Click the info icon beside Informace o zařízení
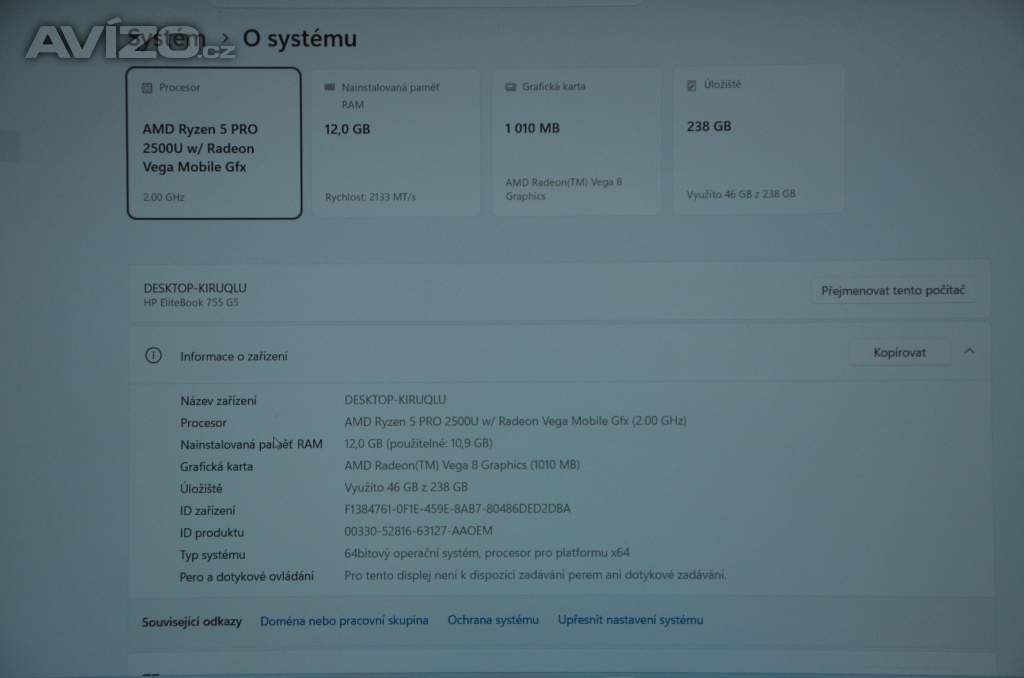The height and width of the screenshot is (678, 1024). click(x=153, y=355)
